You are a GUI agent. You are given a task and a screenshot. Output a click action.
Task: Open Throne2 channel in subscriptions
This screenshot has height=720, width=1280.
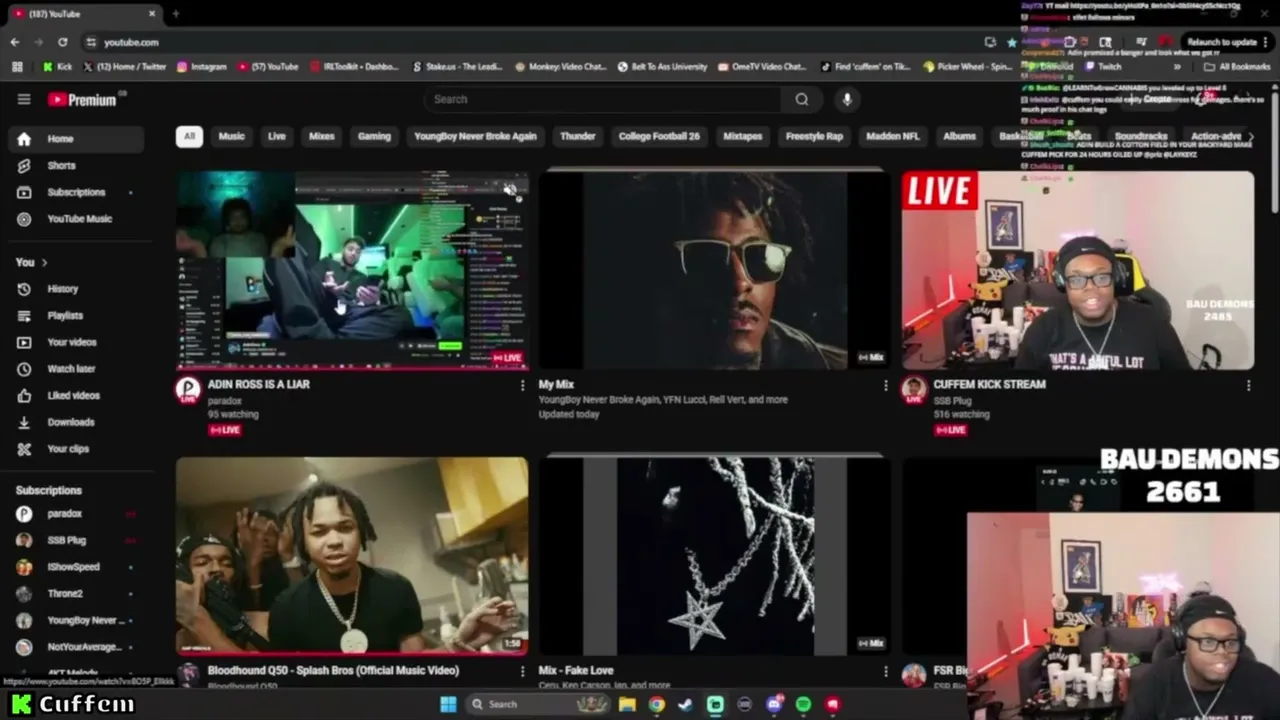click(76, 594)
